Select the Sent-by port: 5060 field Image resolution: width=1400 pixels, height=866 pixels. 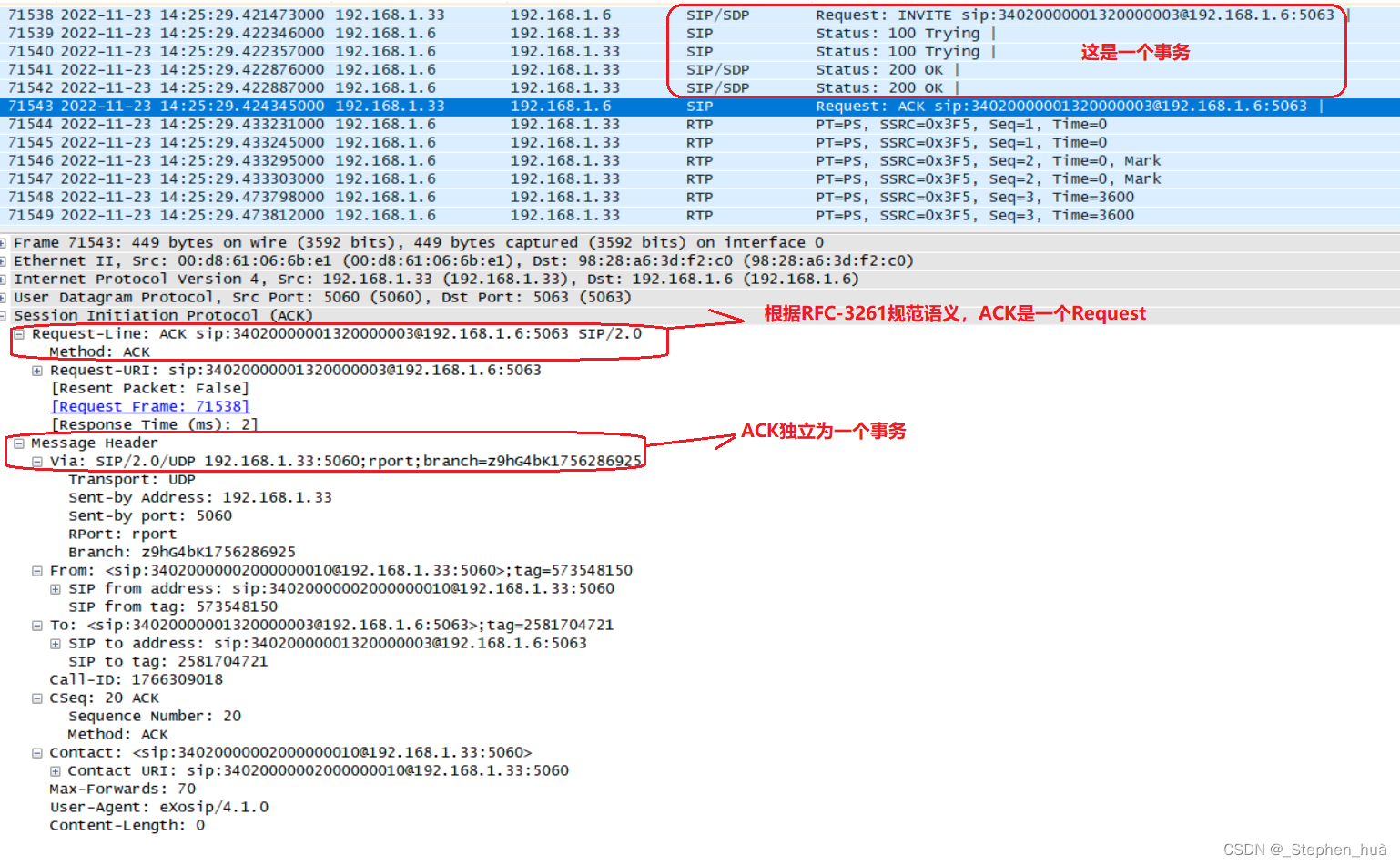tap(150, 516)
